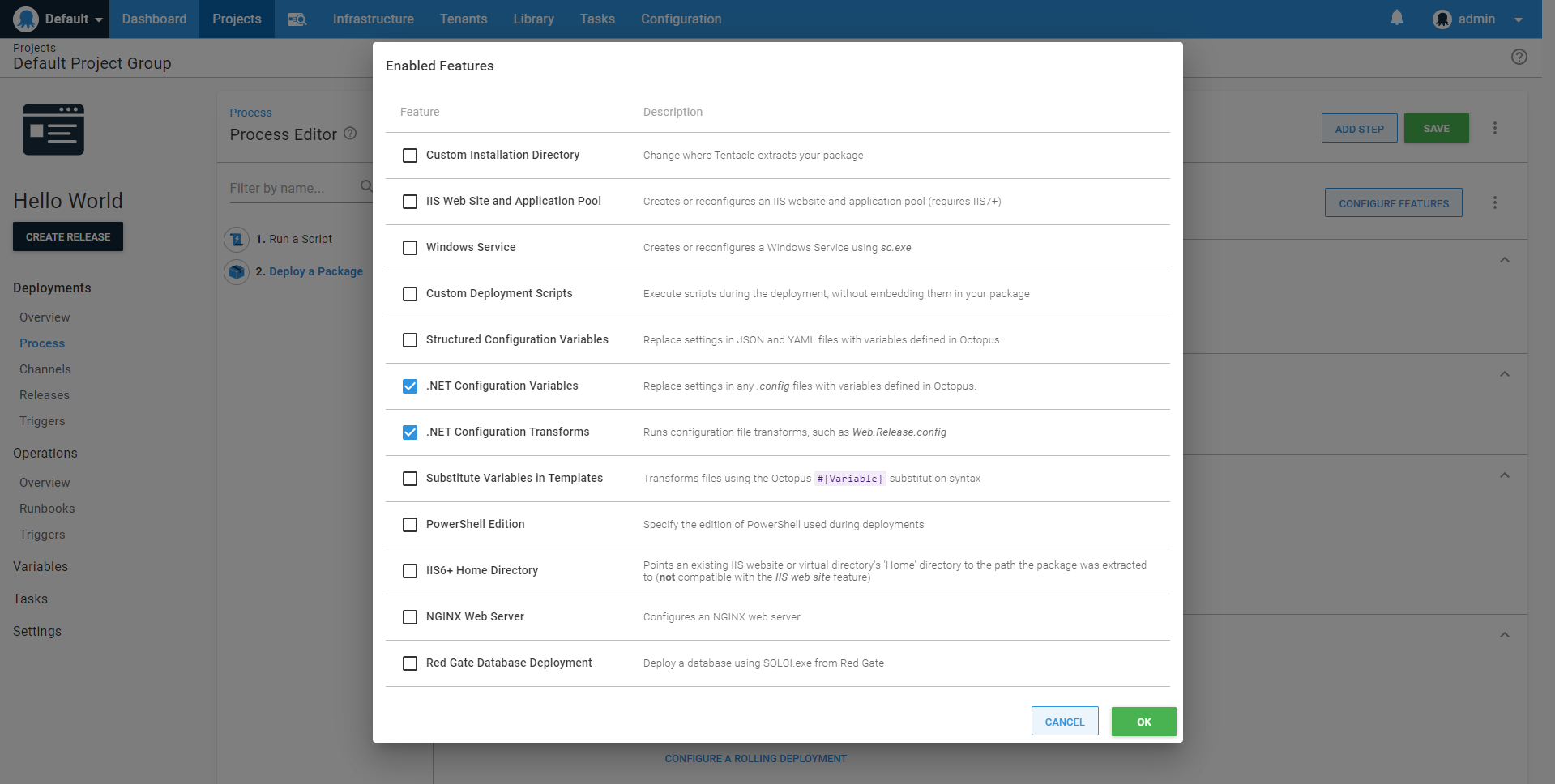The height and width of the screenshot is (784, 1555).
Task: Open the Configuration menu item
Action: coord(681,19)
